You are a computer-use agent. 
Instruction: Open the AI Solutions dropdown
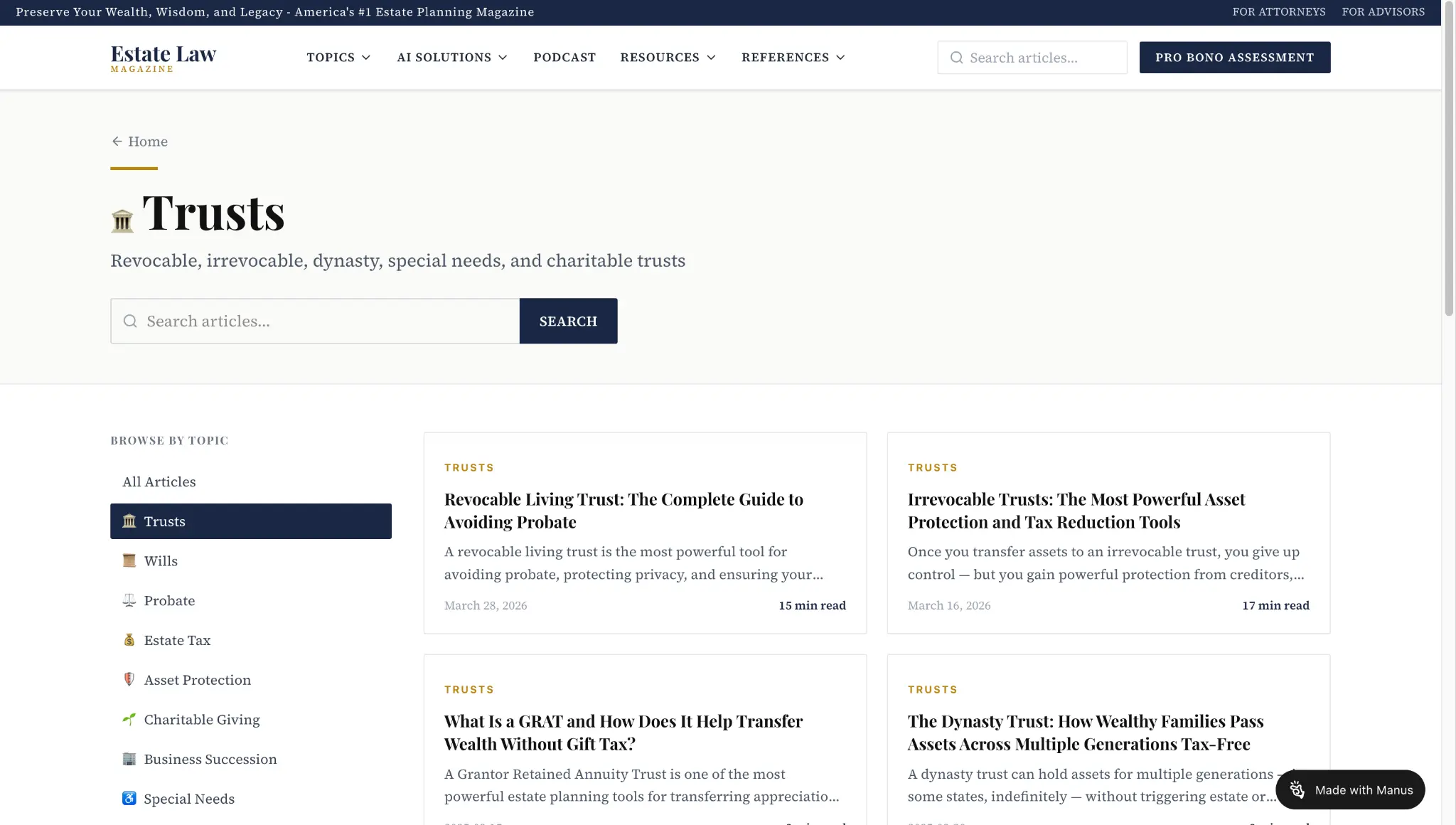pos(452,58)
